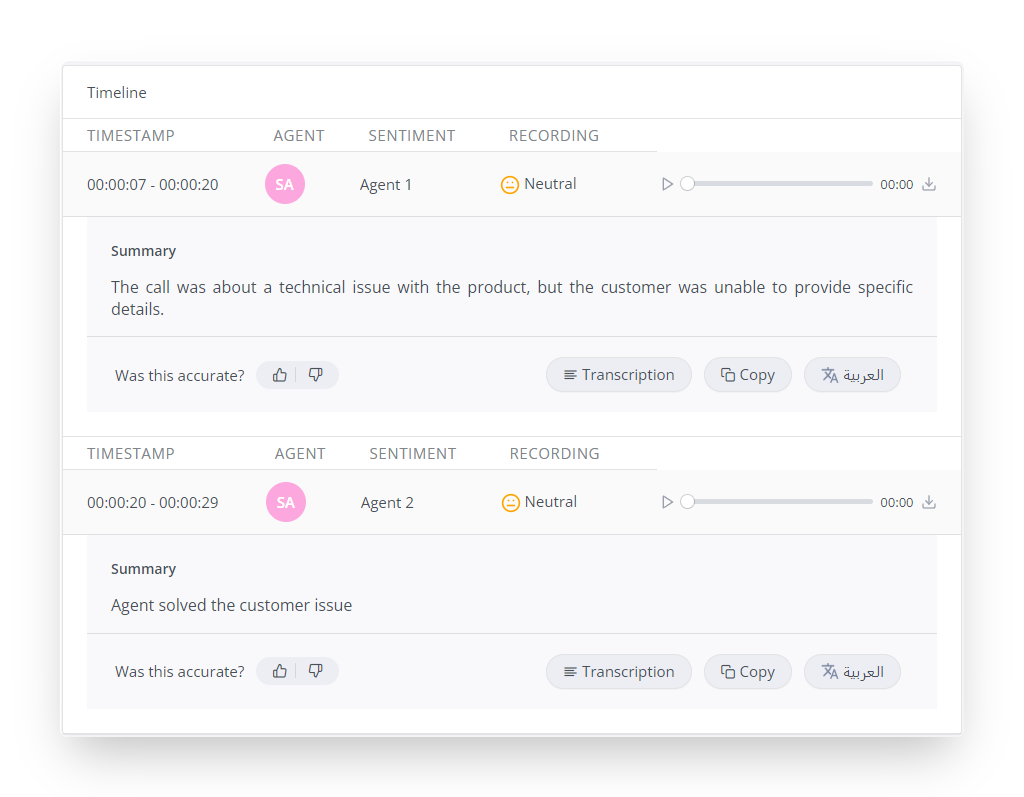Thumbs down the Agent 2 summary
Screen dimensions: 1024x797
pyautogui.click(x=316, y=671)
